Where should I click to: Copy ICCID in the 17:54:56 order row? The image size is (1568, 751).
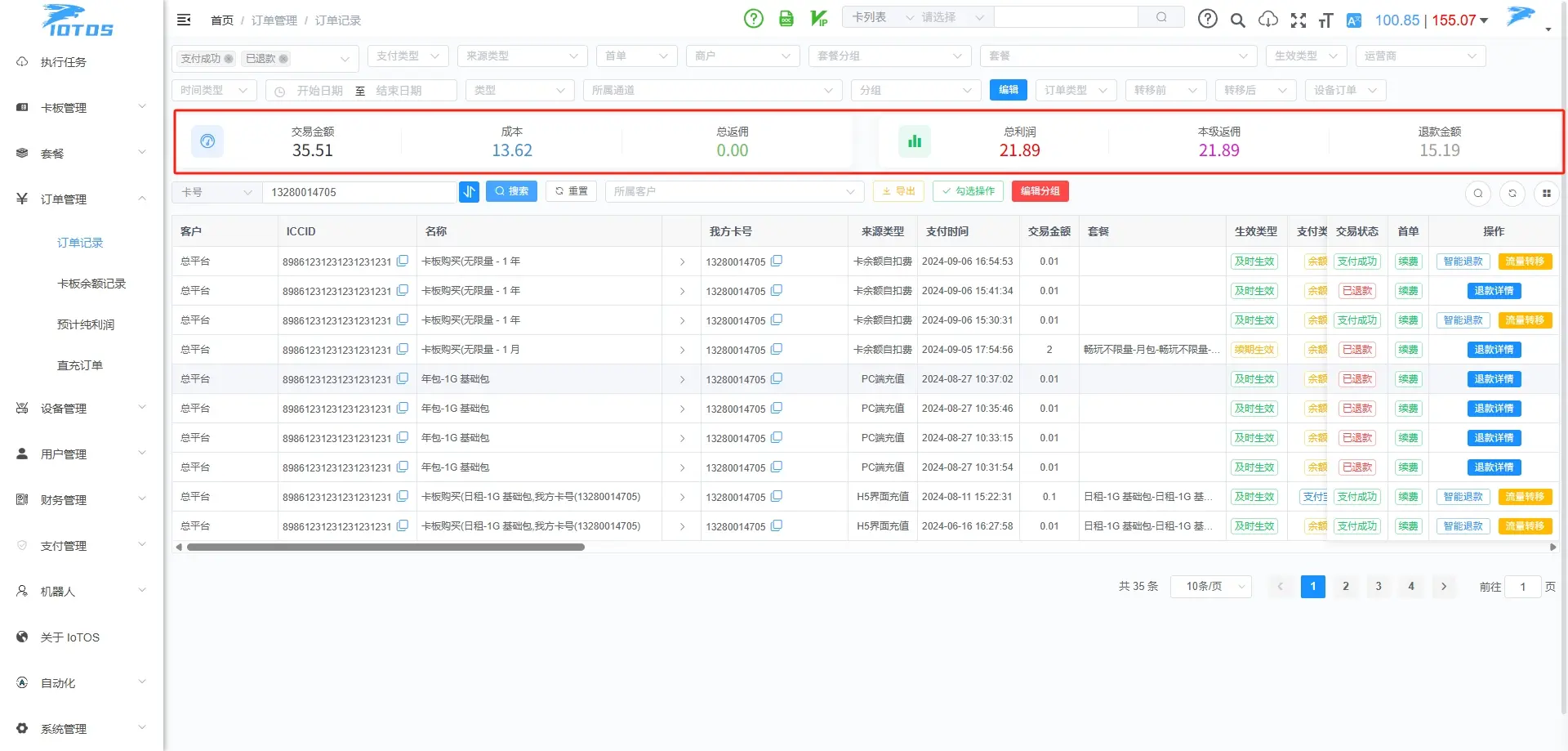(403, 350)
